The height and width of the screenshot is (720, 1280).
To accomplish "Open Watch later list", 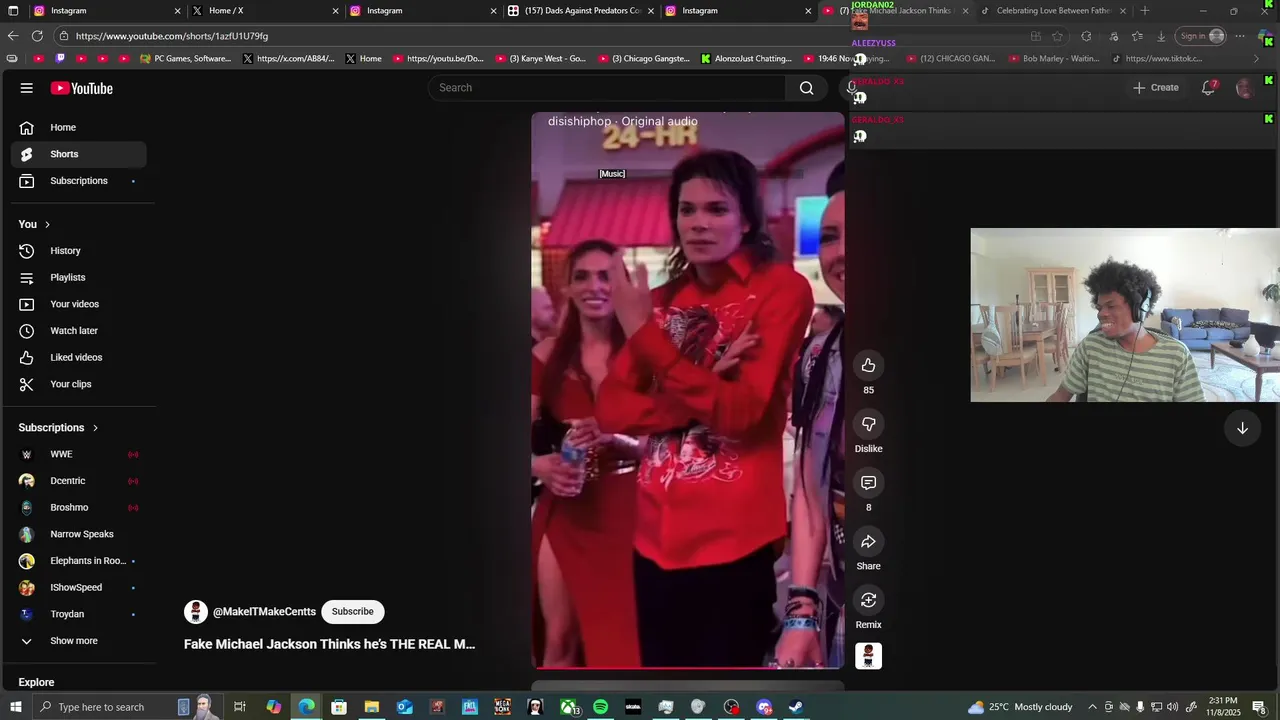I will click(78, 331).
